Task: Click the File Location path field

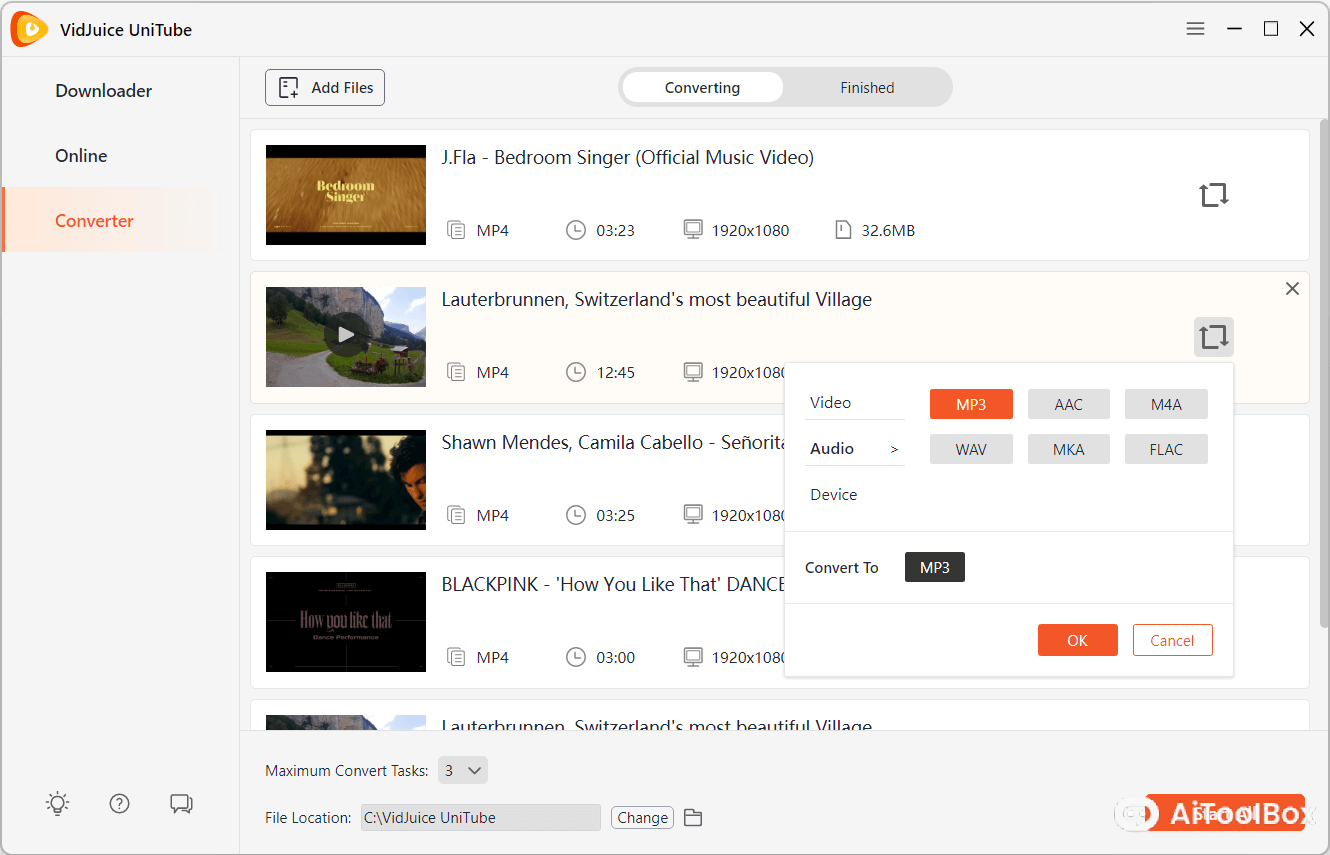Action: (480, 818)
